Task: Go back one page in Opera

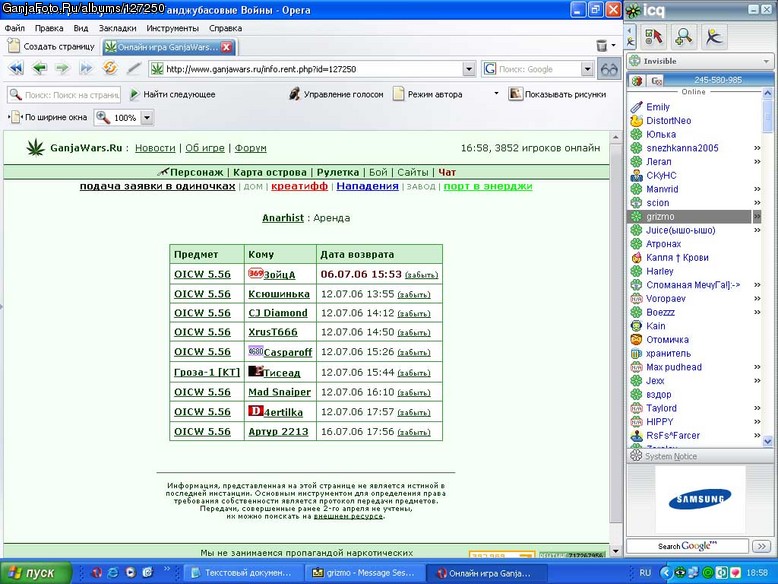Action: [x=40, y=68]
